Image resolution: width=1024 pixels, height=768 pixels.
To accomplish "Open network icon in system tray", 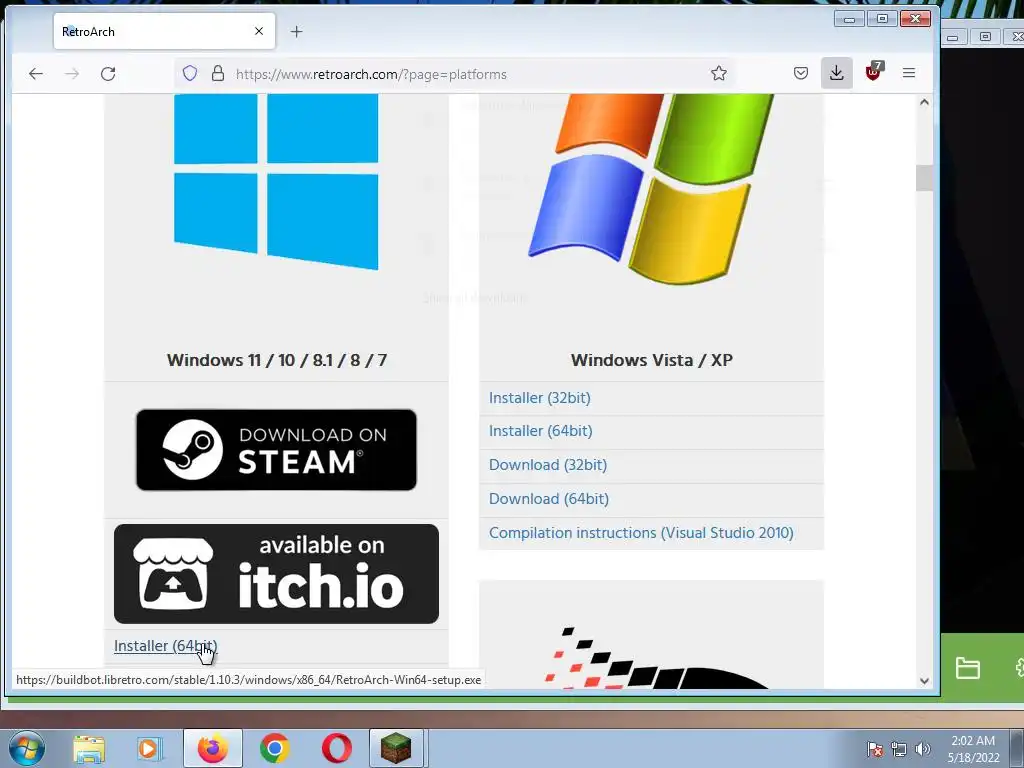I will 899,749.
